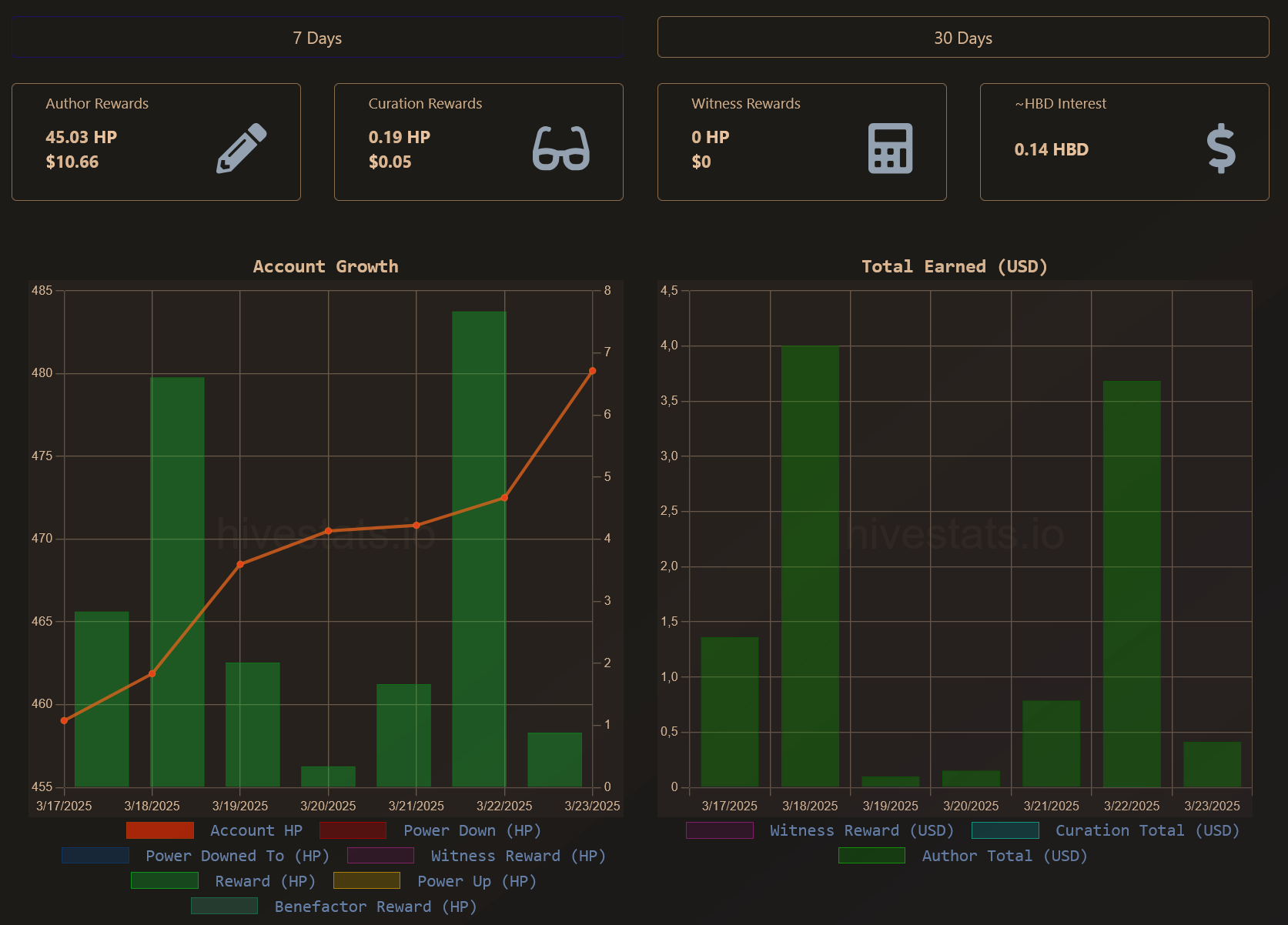Click the 3/22/2025 bar in Total Earned chart
1288x925 pixels.
[1131, 583]
